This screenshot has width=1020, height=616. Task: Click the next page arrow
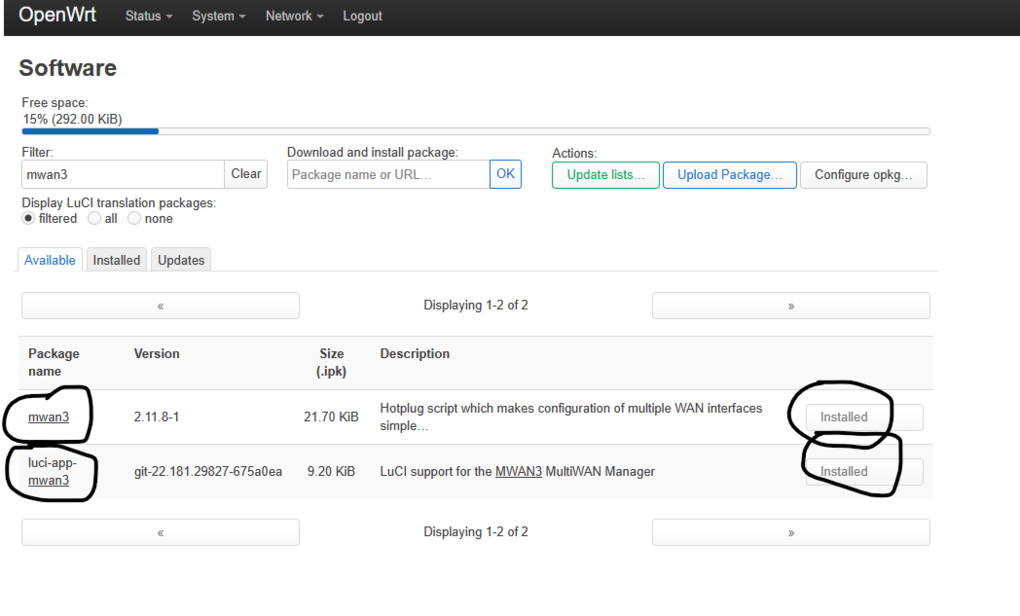point(790,305)
